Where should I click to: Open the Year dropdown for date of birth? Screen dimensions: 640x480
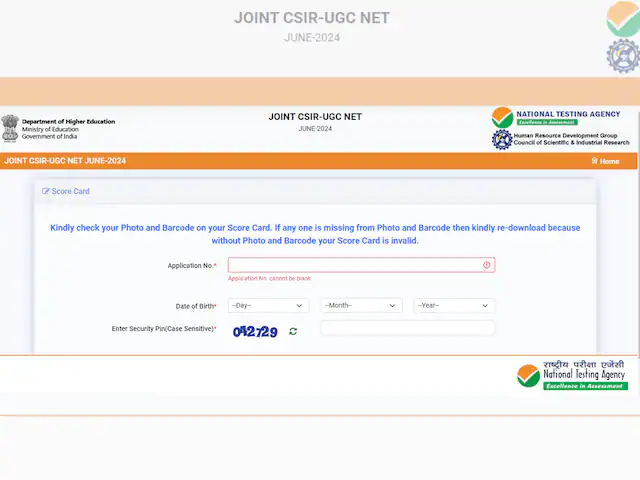click(x=454, y=306)
